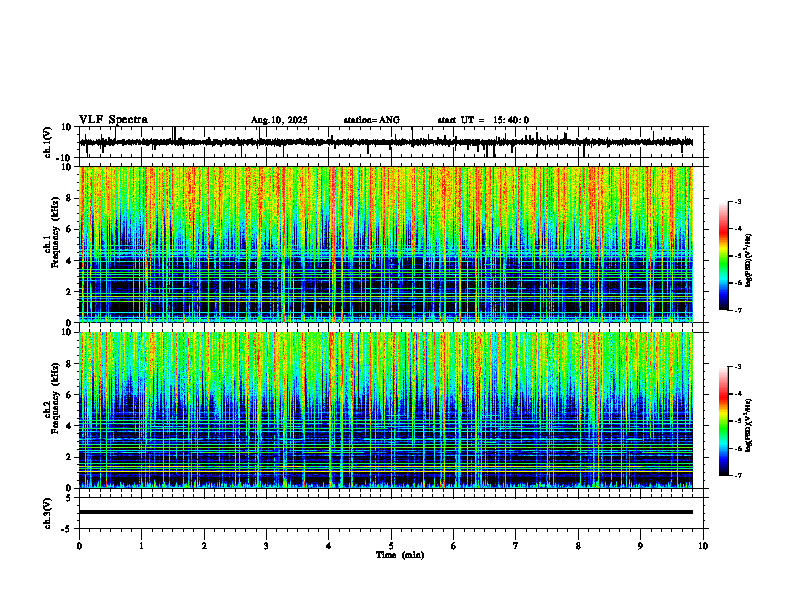Image resolution: width=792 pixels, height=612 pixels.
Task: Click the ch.1 spectrogram color scale bar
Action: click(723, 256)
